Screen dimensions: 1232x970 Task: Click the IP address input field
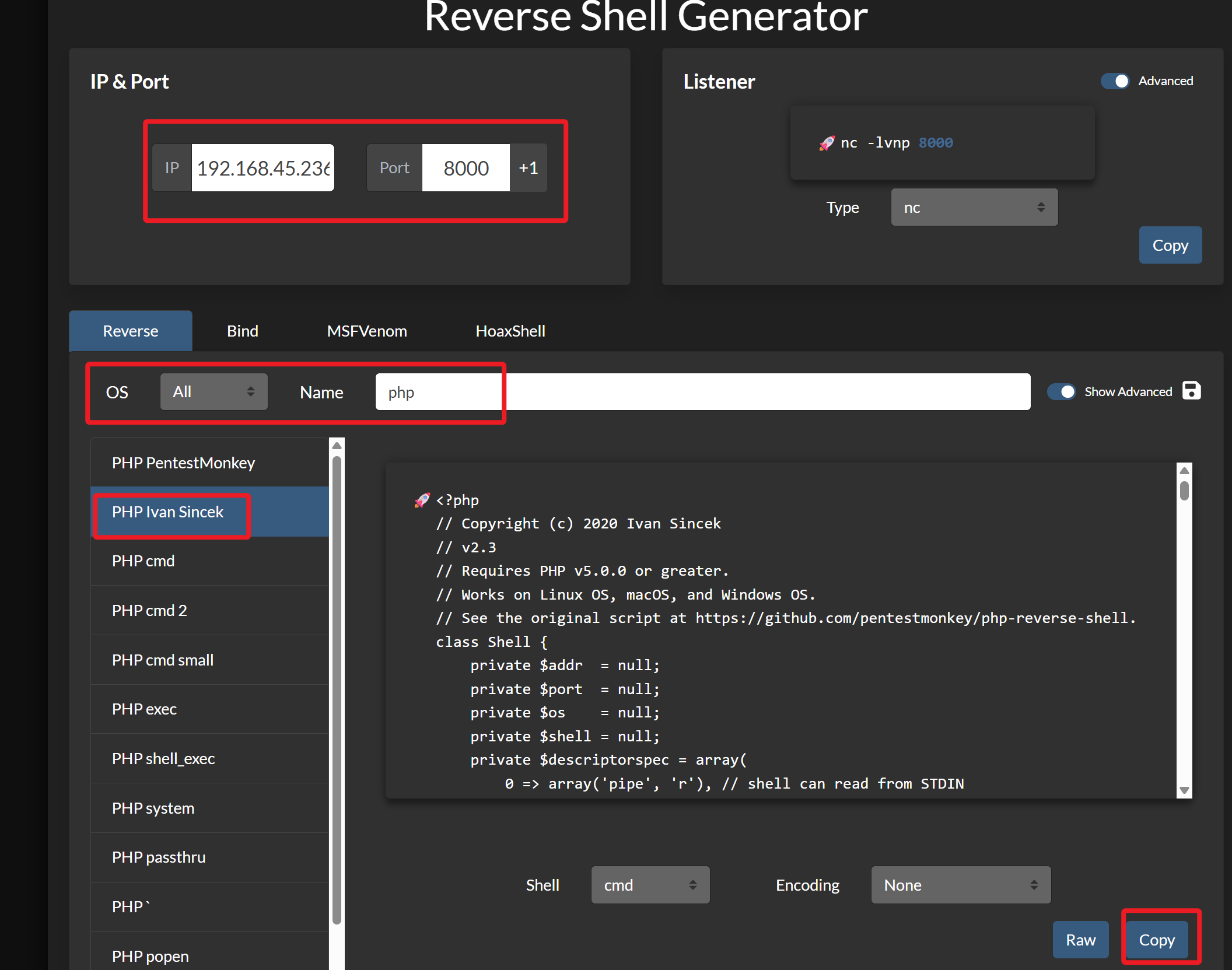pos(262,168)
